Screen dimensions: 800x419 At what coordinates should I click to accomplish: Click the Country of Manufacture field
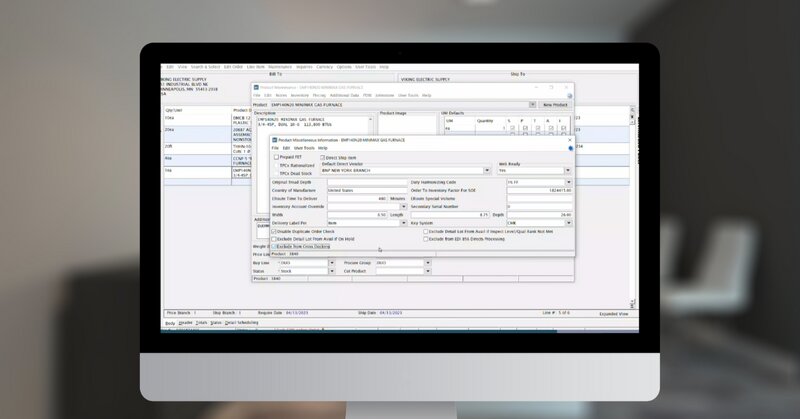click(x=367, y=190)
